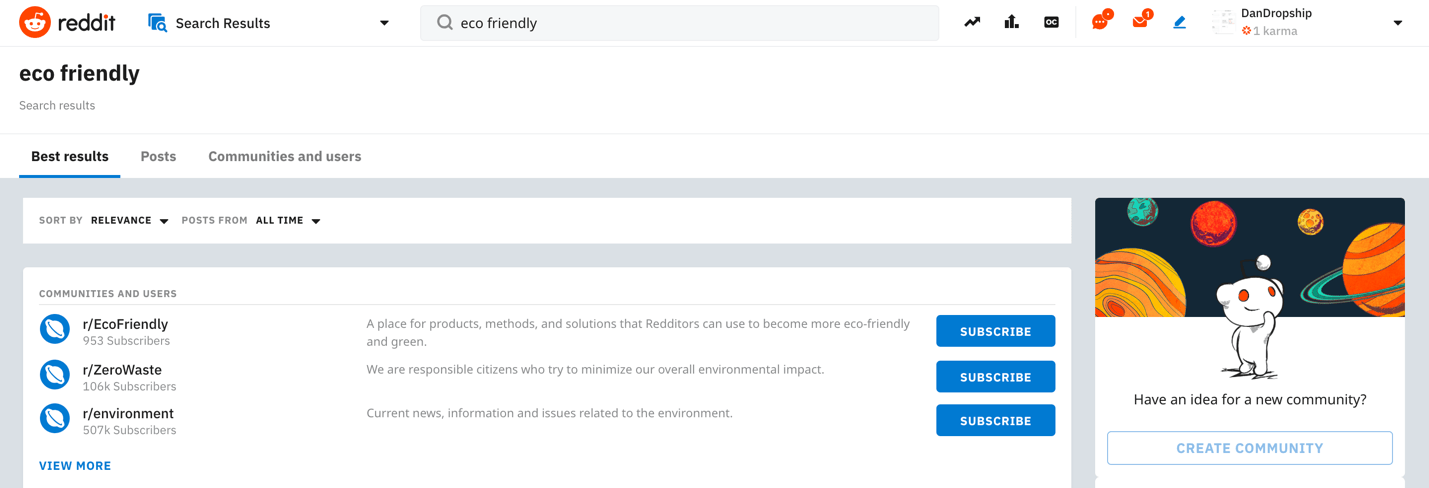Open the chat bubble icon
Image resolution: width=1429 pixels, height=488 pixels.
(1100, 22)
